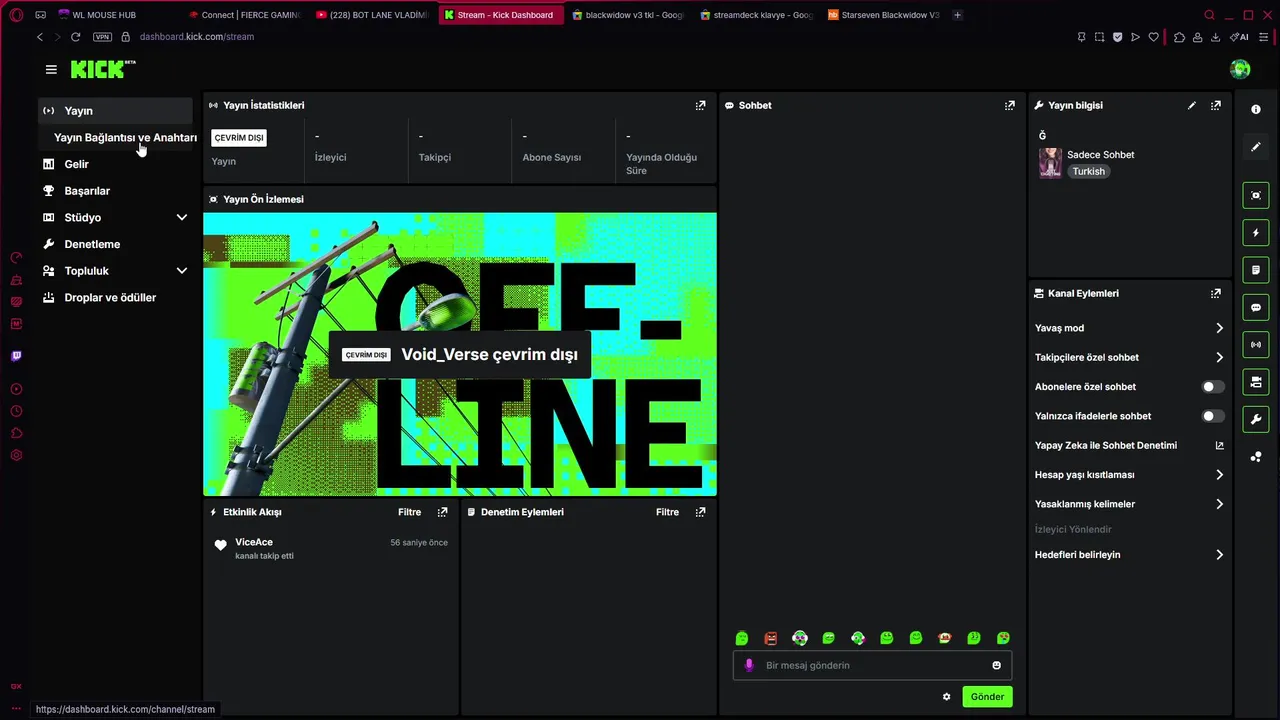Open Yasaklanmış kelimeler arrow

(1219, 504)
